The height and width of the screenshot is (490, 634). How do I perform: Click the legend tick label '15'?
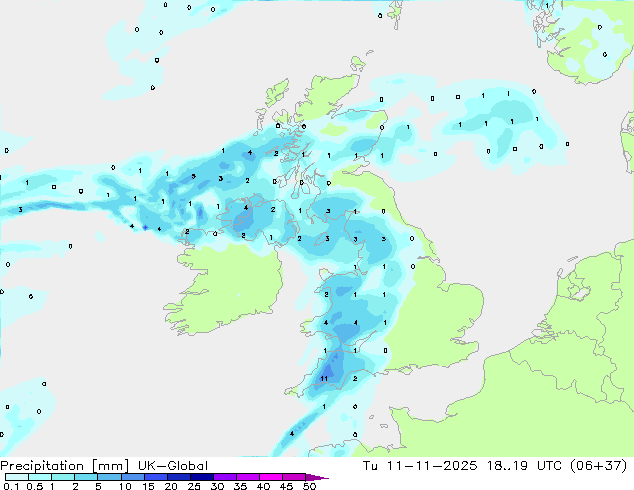(148, 486)
